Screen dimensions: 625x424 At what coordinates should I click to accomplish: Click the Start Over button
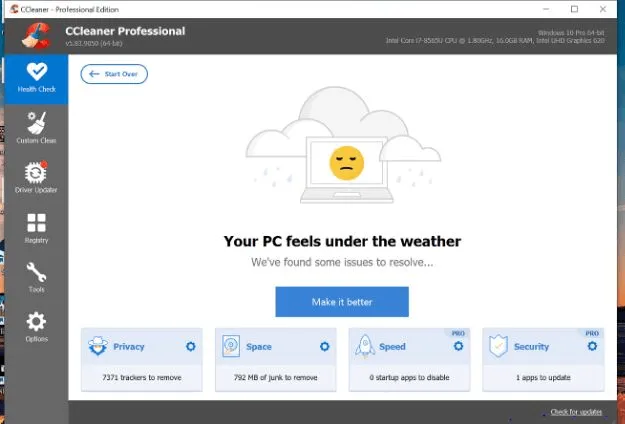point(114,74)
